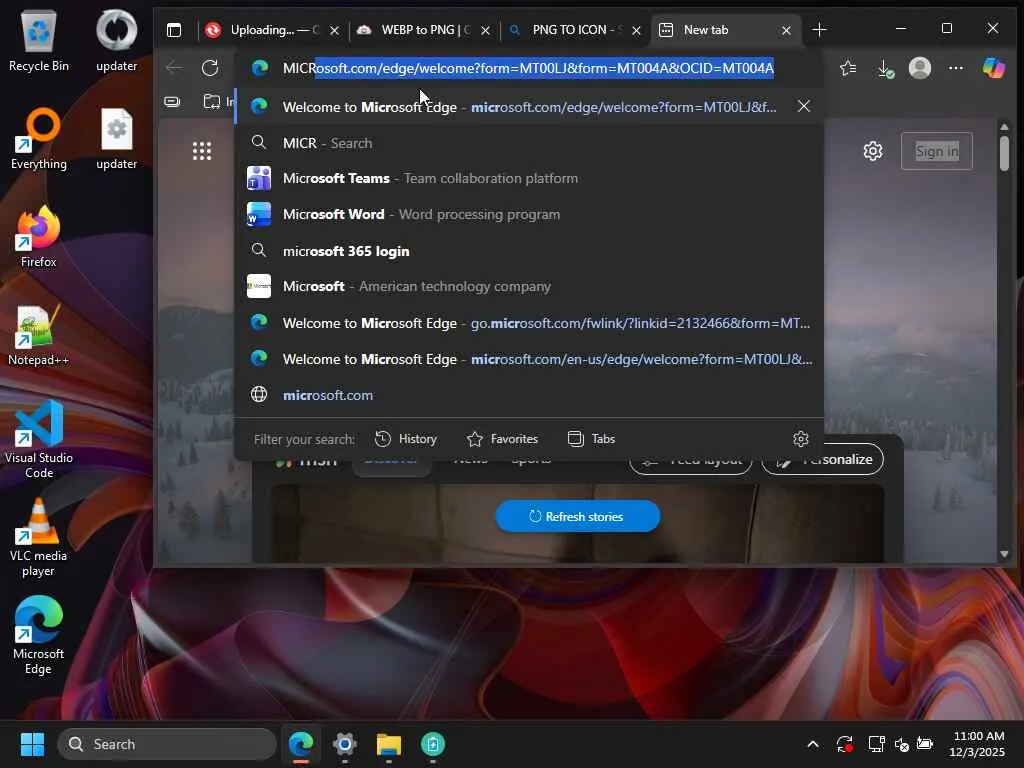This screenshot has width=1024, height=768.
Task: Close the Uploading tab
Action: click(334, 30)
